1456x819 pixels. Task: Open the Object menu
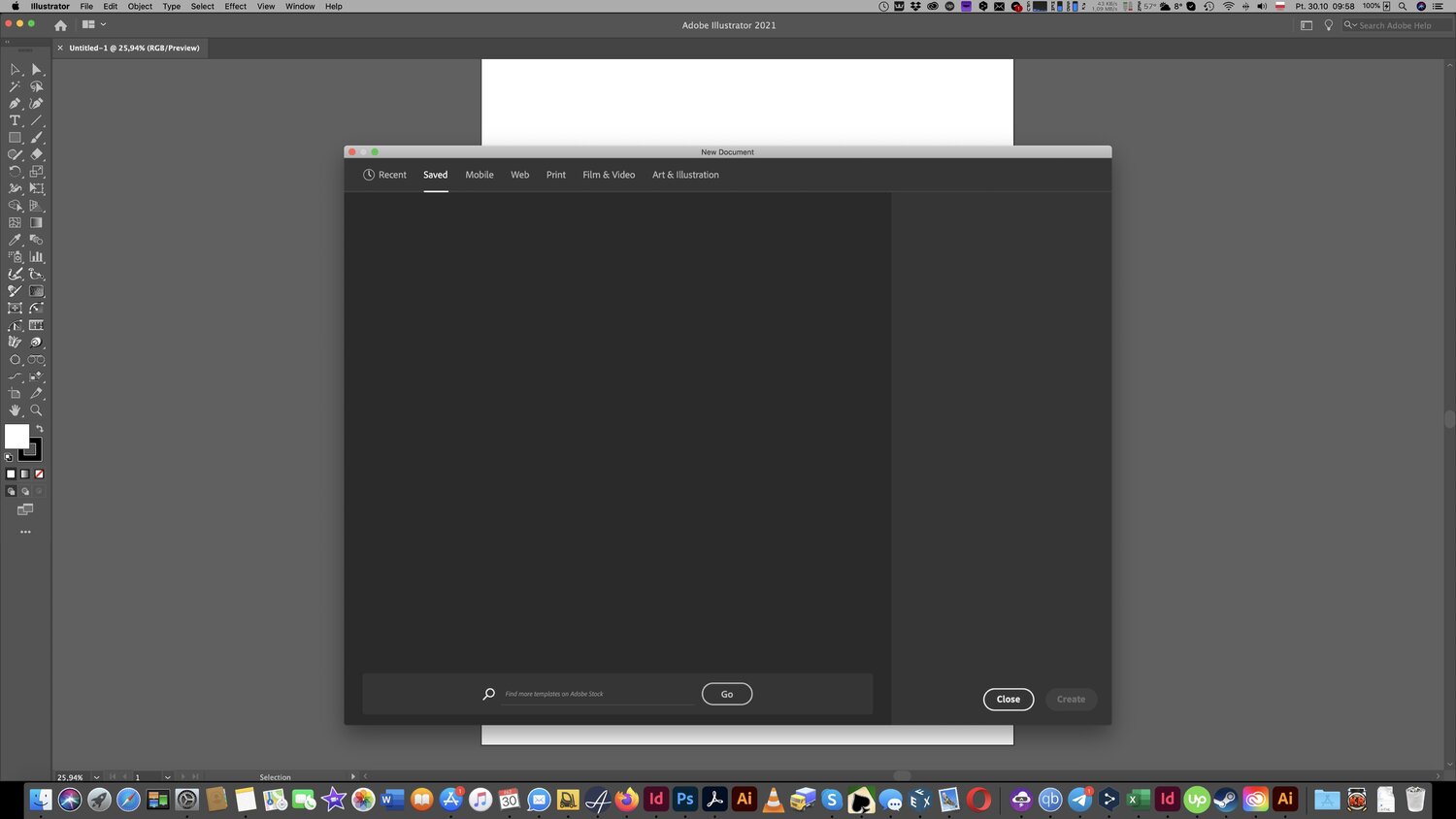pos(140,6)
